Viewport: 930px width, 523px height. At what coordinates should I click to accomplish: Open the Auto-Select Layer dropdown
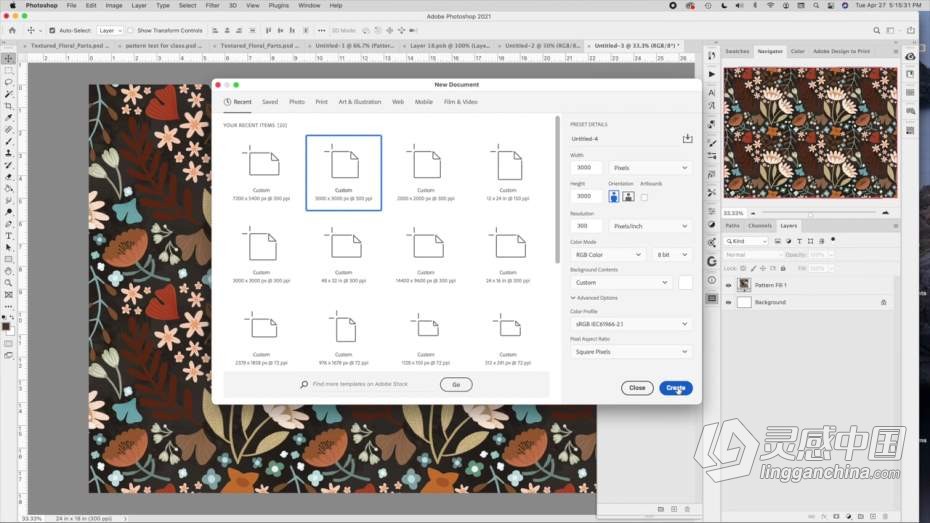(110, 30)
